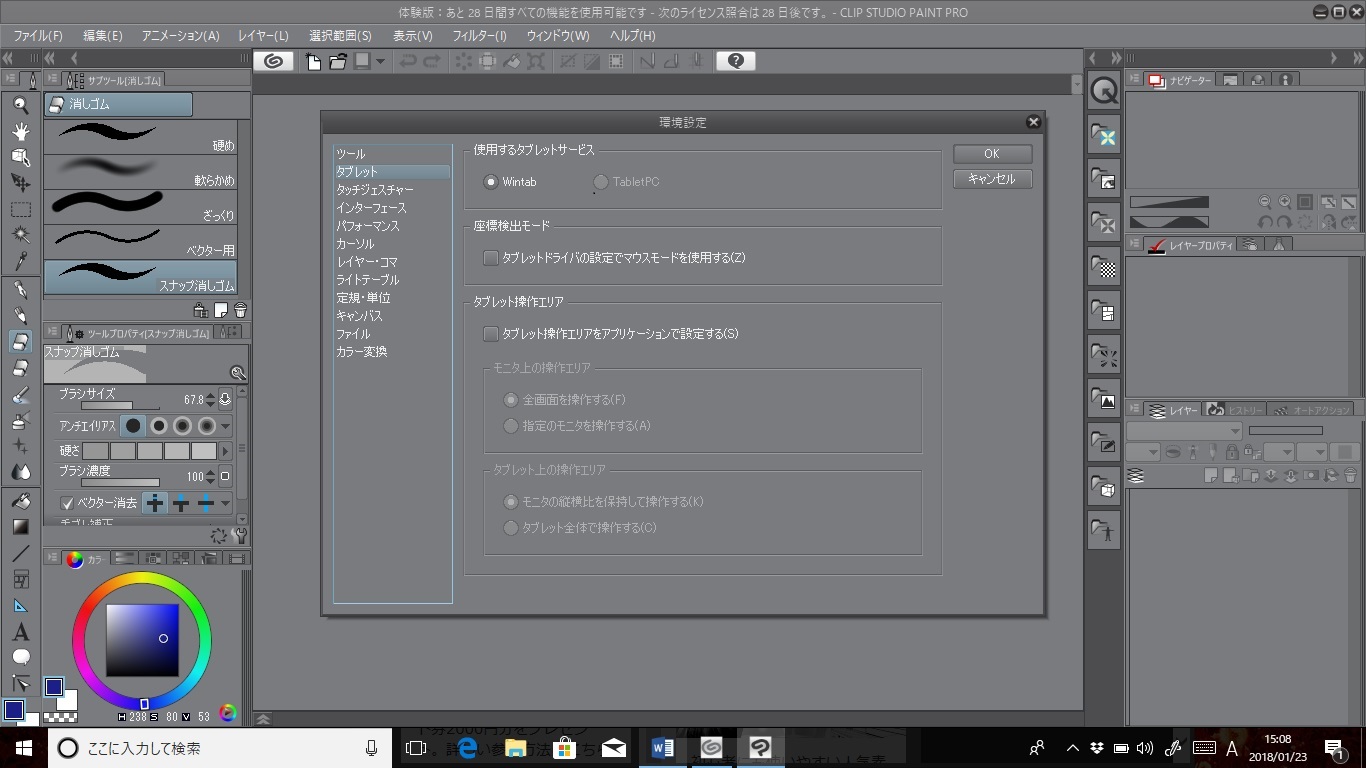Select the Text tool
Screen dimensions: 1366x768
pos(20,632)
